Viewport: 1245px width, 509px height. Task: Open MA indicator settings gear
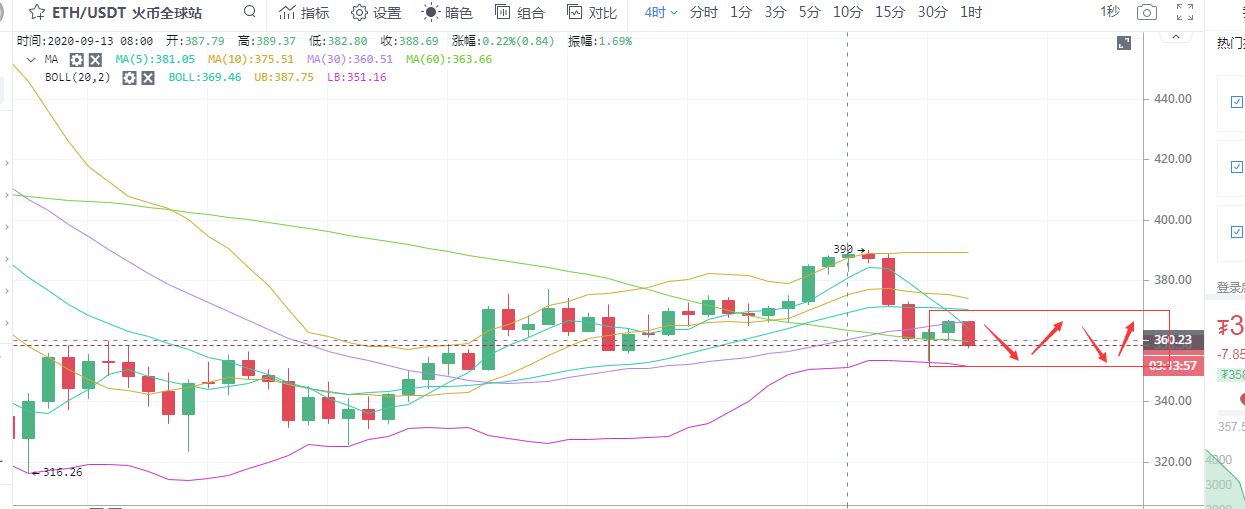(76, 60)
